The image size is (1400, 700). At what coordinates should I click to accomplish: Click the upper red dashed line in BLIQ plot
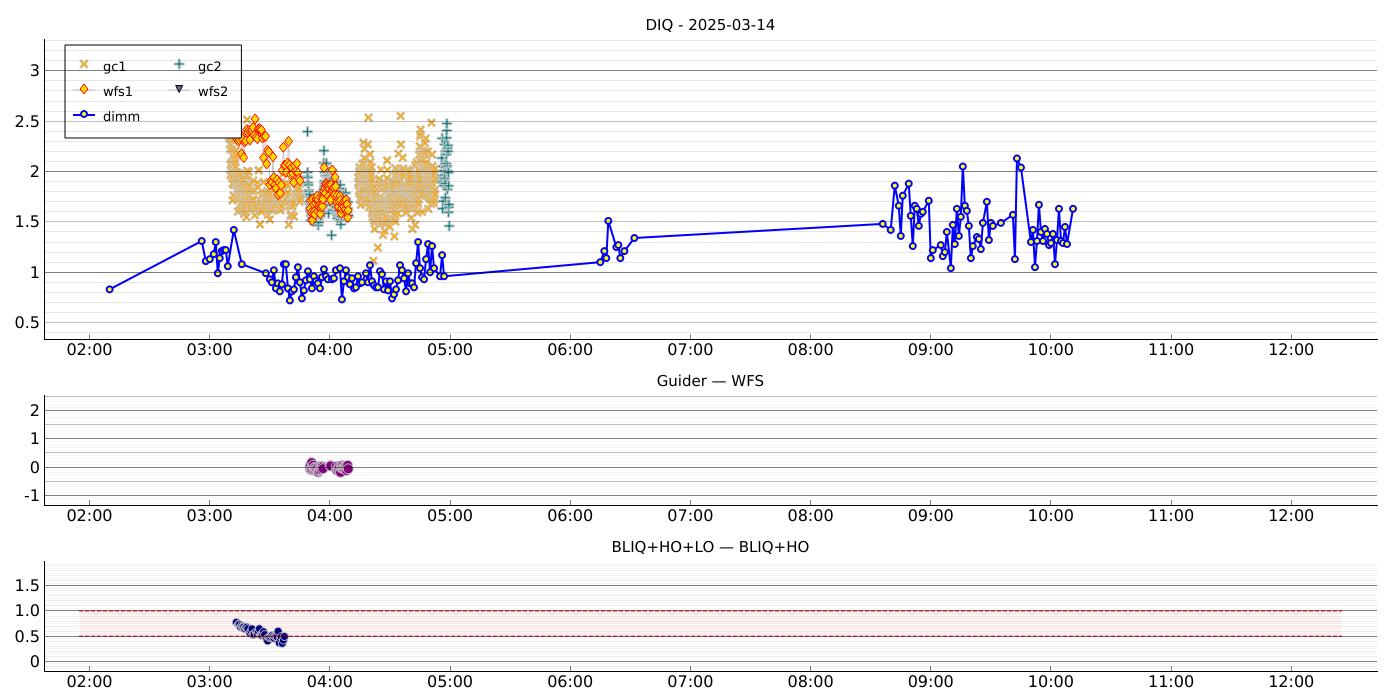click(710, 611)
